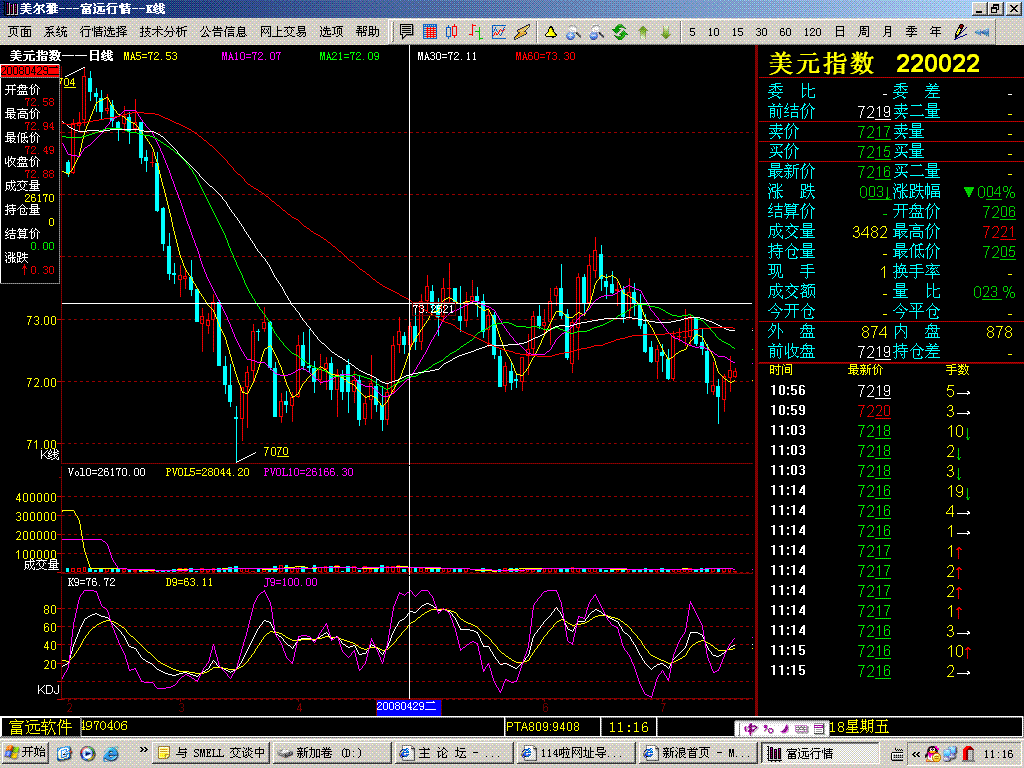The height and width of the screenshot is (768, 1024).
Task: Switch to 120-minute period
Action: pyautogui.click(x=812, y=31)
